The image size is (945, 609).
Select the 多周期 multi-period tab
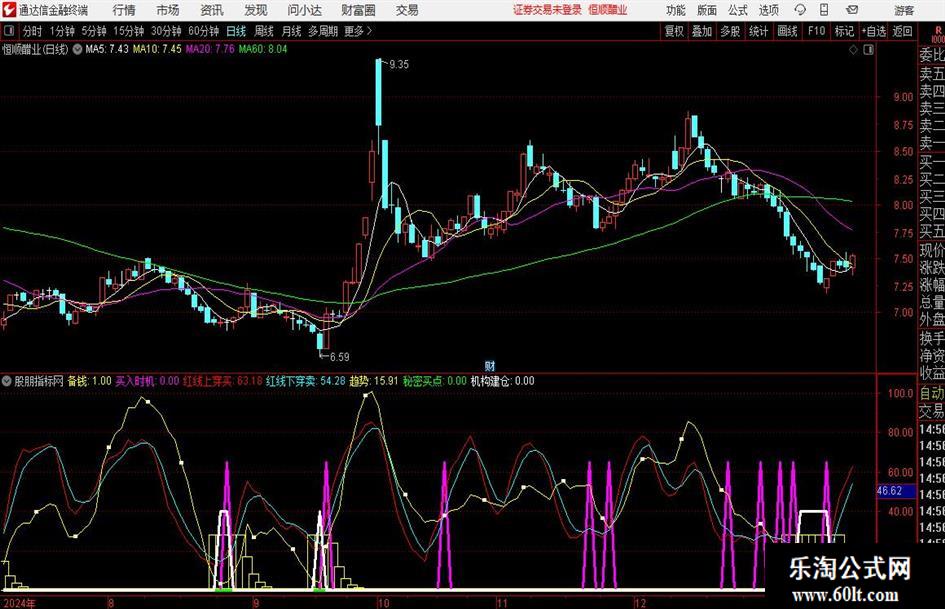322,31
